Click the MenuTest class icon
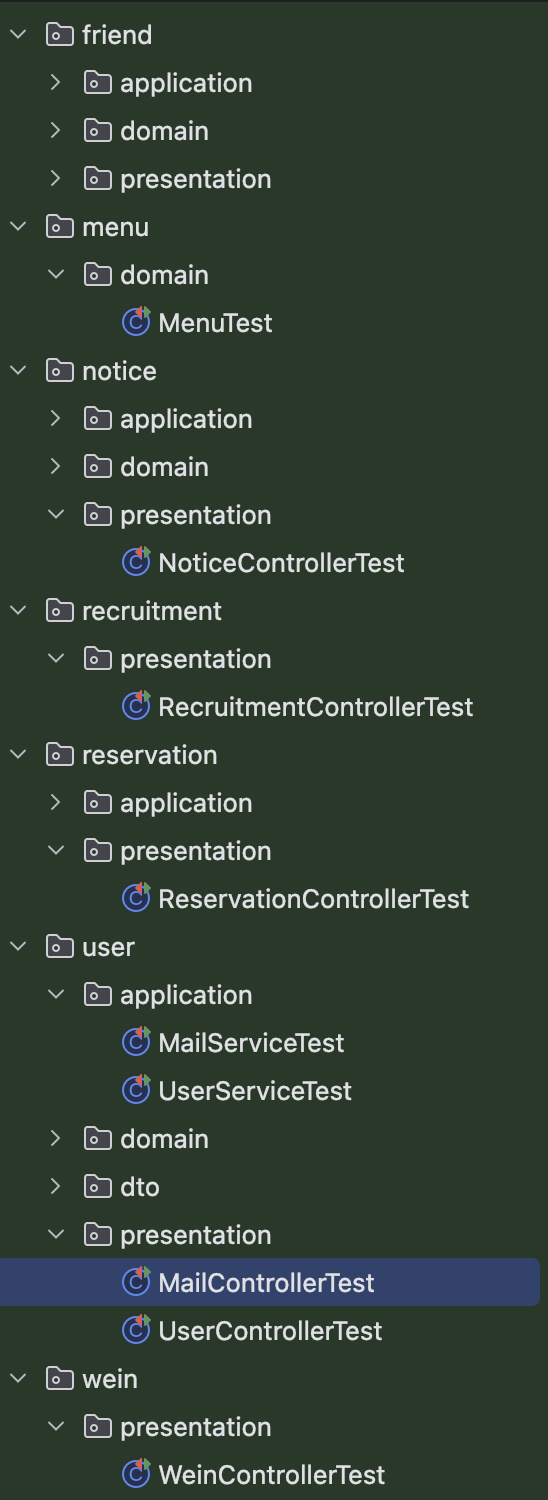The width and height of the screenshot is (548, 1500). pos(136,322)
